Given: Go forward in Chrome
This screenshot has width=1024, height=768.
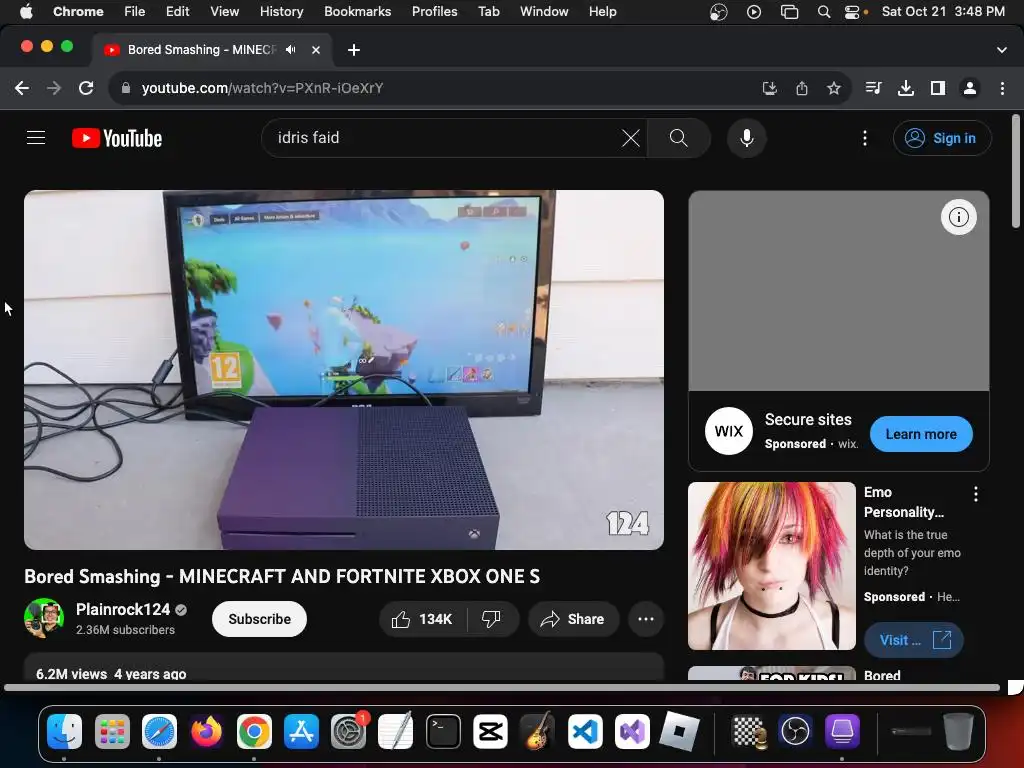Looking at the screenshot, I should click(54, 88).
